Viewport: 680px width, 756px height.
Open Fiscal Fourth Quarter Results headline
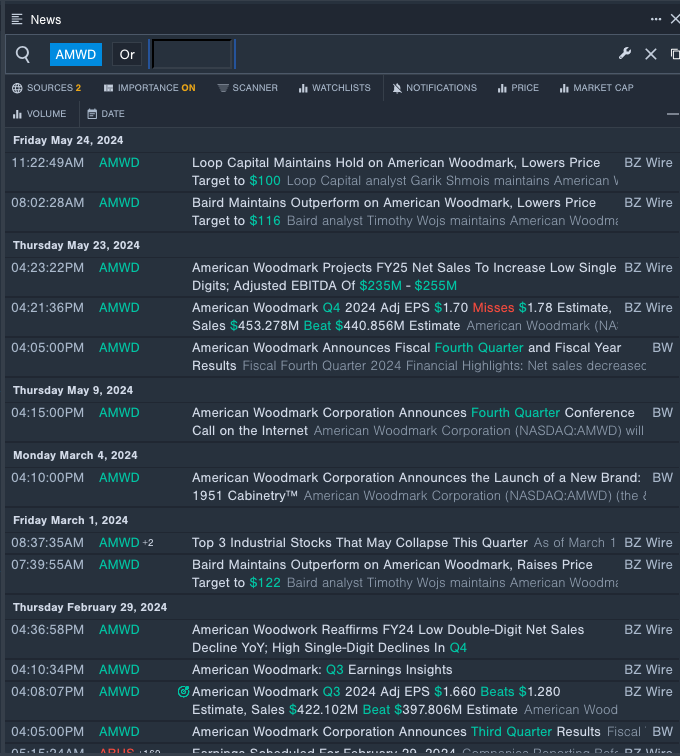(419, 357)
